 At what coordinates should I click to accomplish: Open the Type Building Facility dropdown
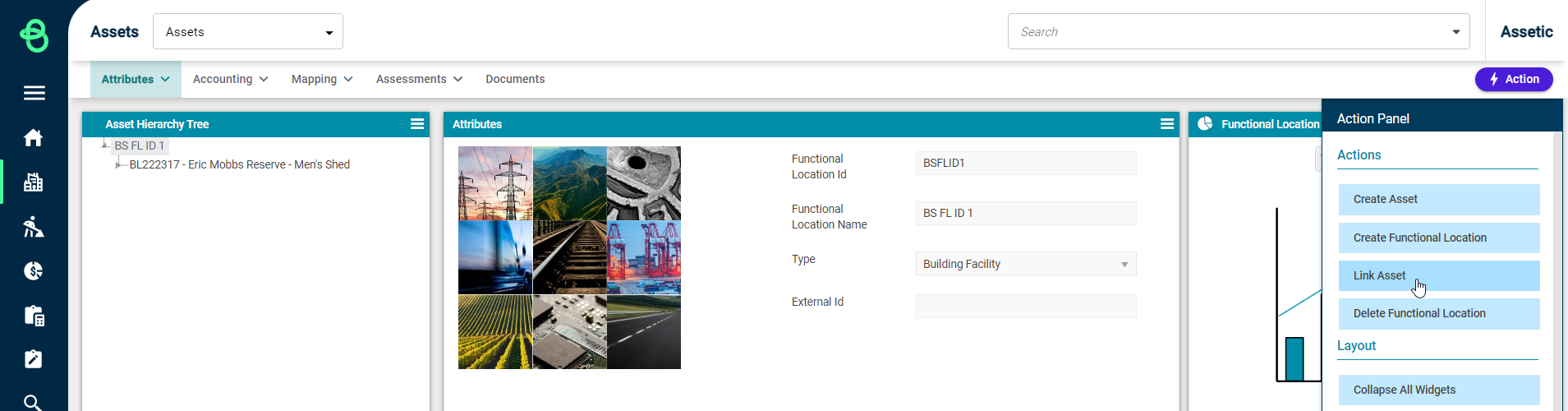pyautogui.click(x=1026, y=264)
